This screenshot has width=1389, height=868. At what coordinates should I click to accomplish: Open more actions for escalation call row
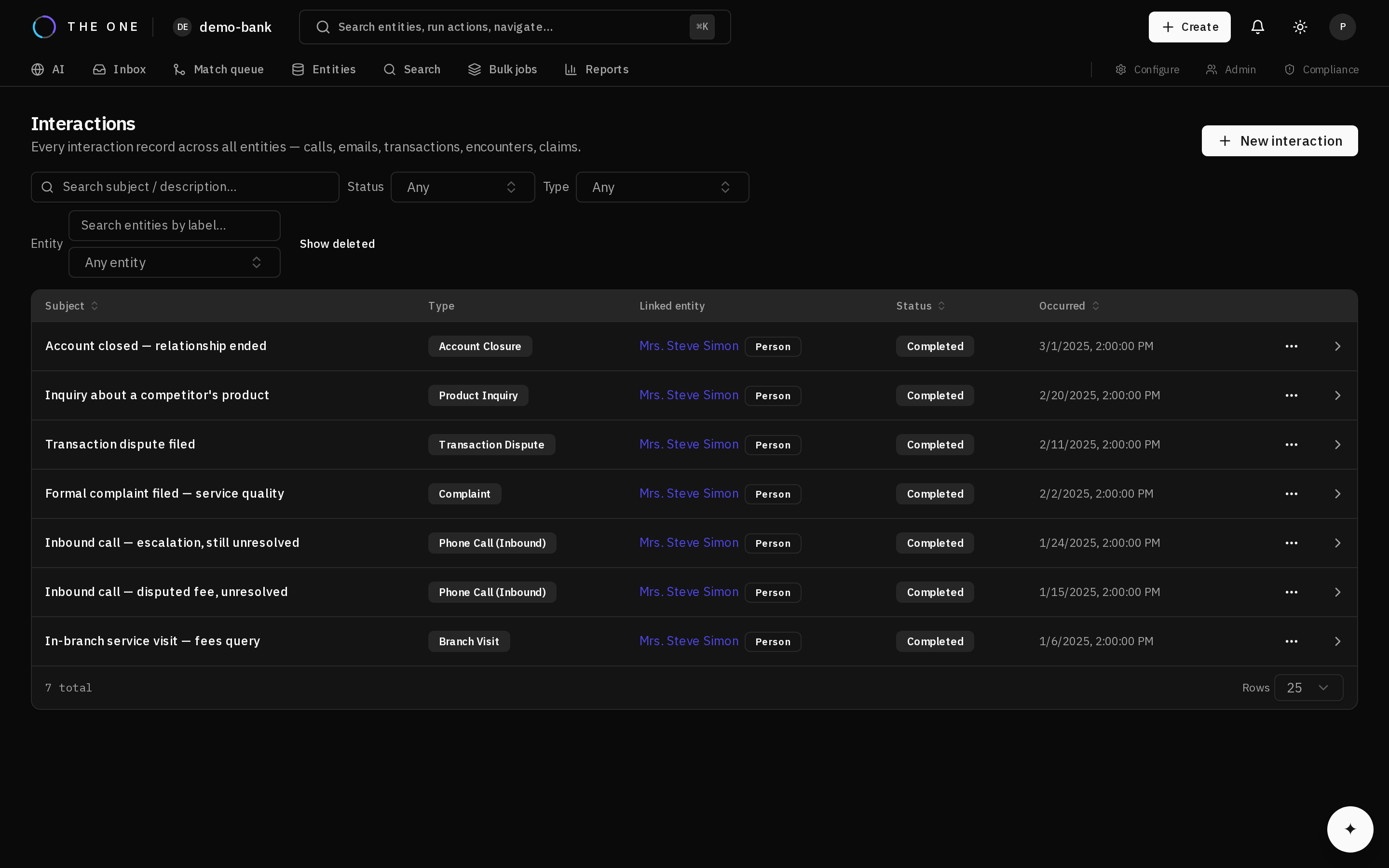(1292, 543)
